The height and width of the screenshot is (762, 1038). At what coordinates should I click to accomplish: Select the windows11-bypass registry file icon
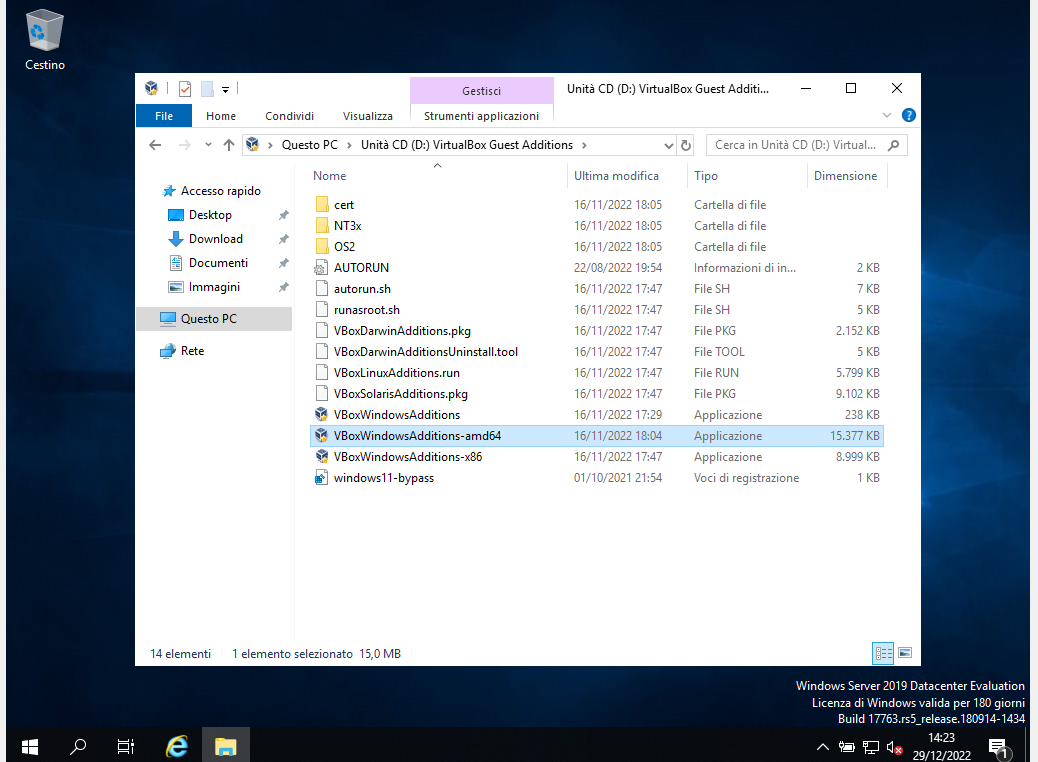[x=322, y=478]
